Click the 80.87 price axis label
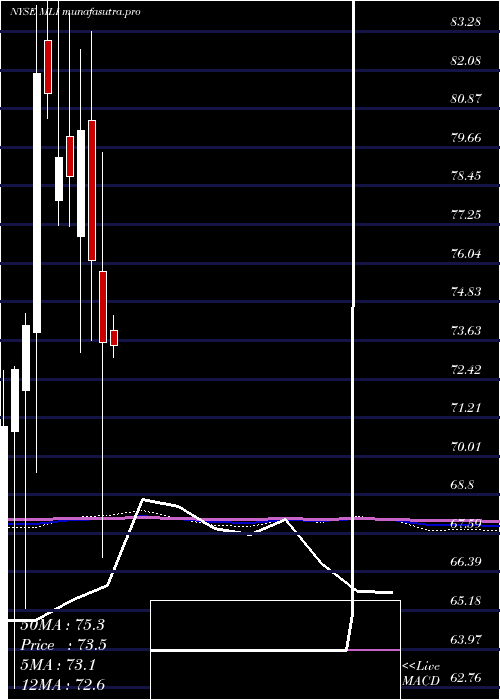This screenshot has width=500, height=700. (x=465, y=99)
